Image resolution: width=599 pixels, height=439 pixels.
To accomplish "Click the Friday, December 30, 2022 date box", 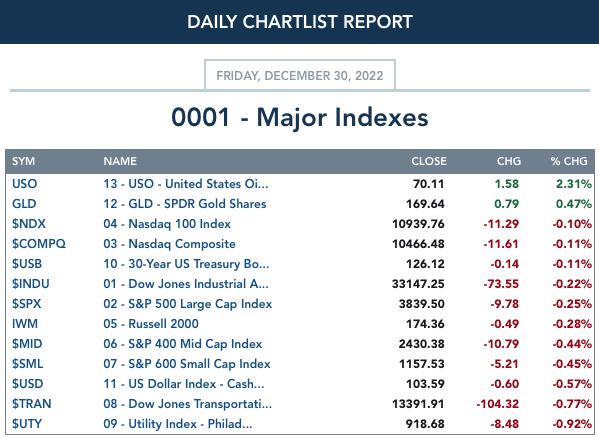I will (300, 75).
